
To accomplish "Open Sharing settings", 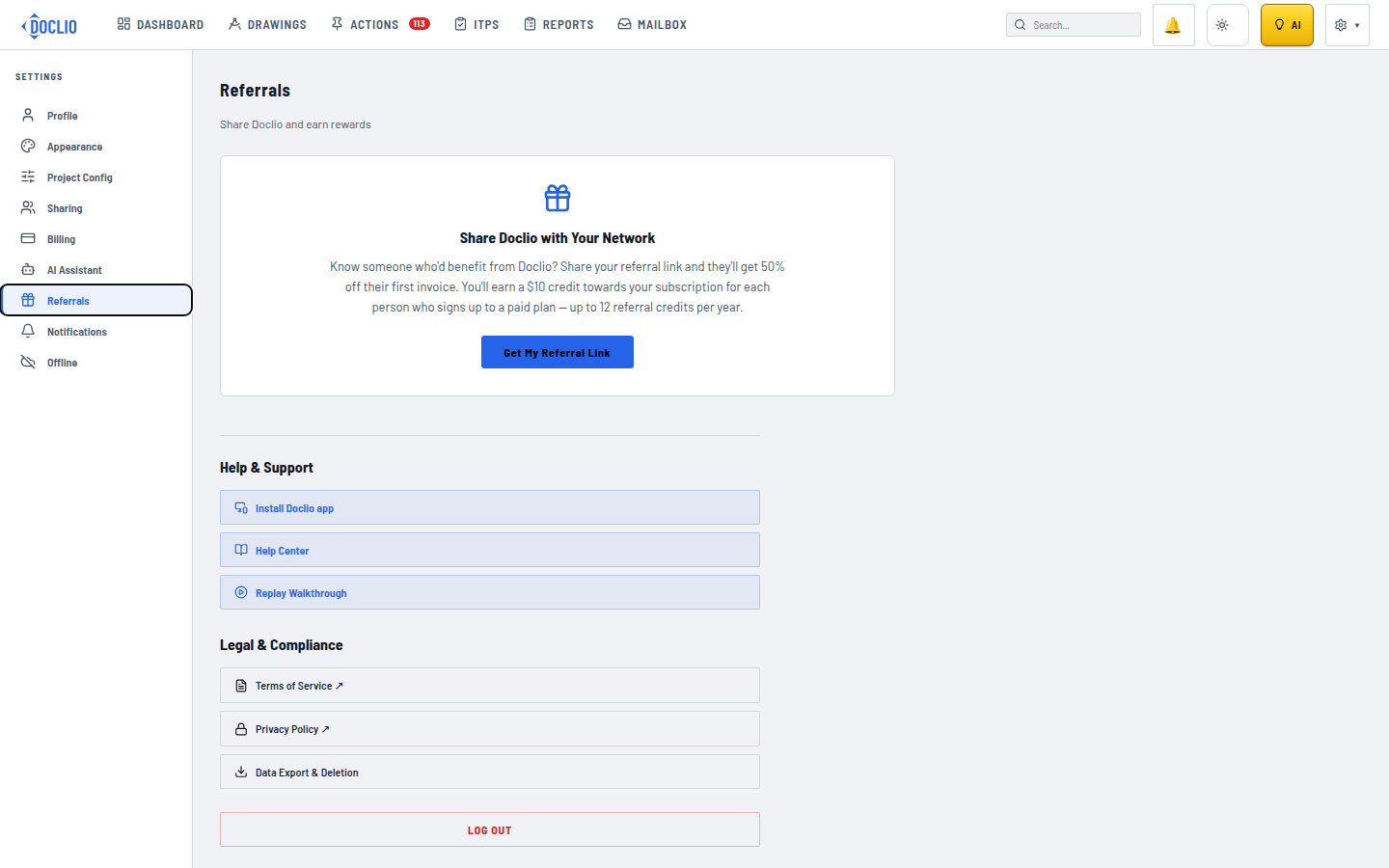I will pyautogui.click(x=96, y=208).
